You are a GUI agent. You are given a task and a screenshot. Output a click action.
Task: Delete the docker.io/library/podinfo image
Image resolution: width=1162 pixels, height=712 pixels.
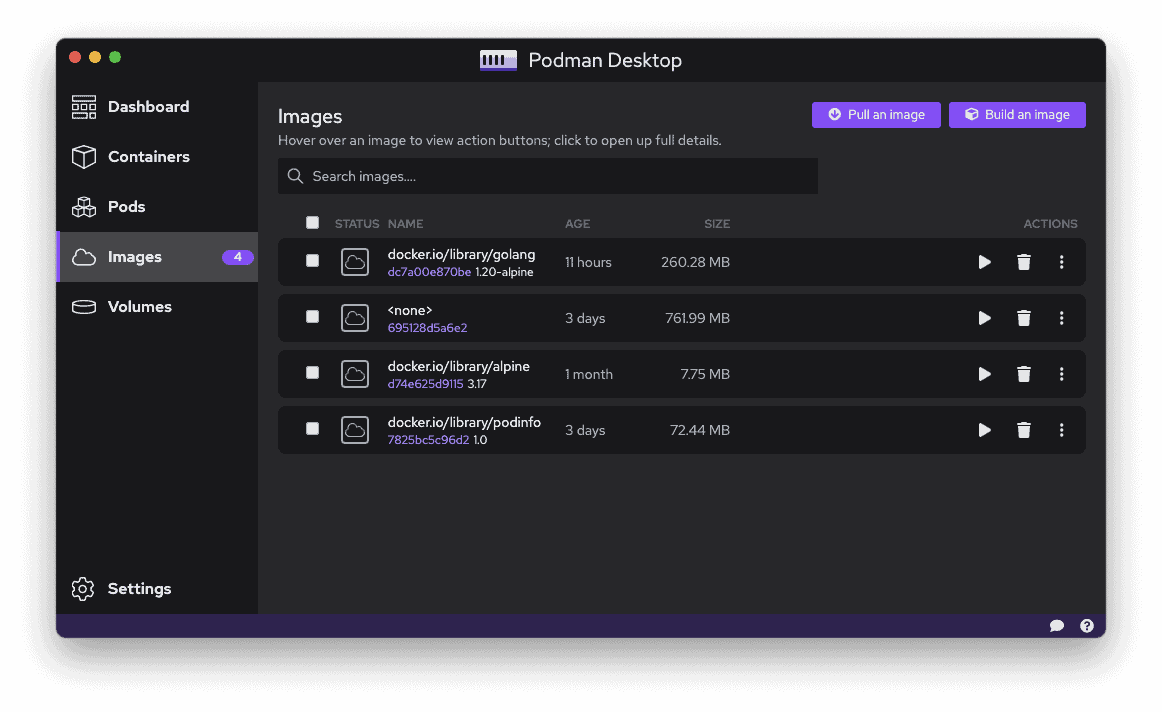click(1023, 430)
